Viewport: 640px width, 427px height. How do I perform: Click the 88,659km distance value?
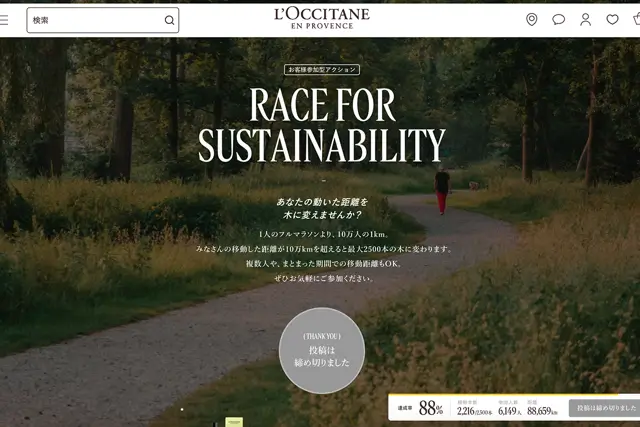click(542, 411)
